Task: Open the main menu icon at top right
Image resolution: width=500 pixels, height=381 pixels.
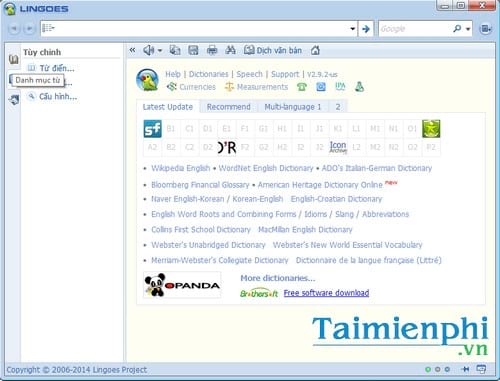Action: (485, 29)
